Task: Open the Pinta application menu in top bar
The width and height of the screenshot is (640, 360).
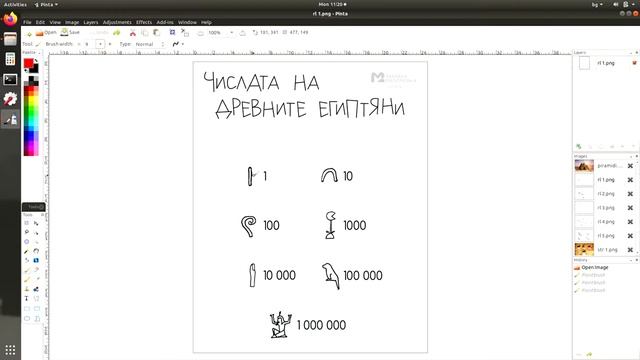Action: pyautogui.click(x=46, y=4)
